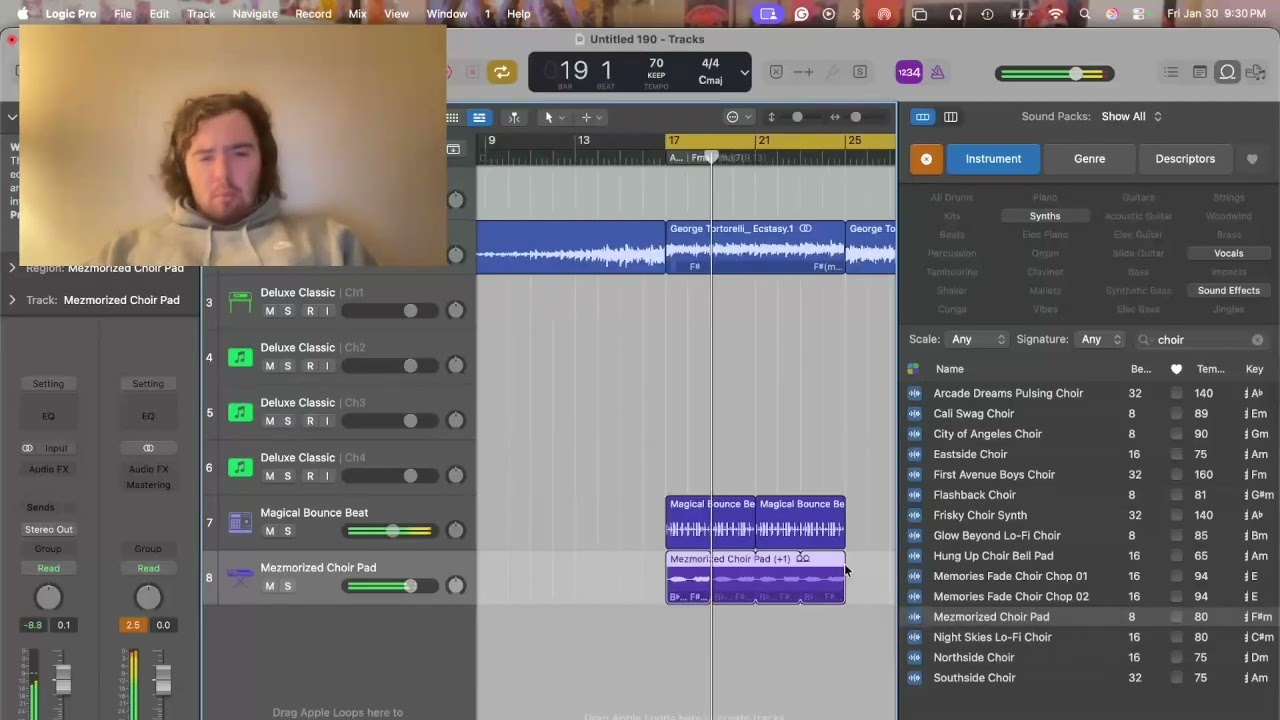Screen dimensions: 1280x720
Task: Click the Synths instrument filter button
Action: pyautogui.click(x=1045, y=216)
